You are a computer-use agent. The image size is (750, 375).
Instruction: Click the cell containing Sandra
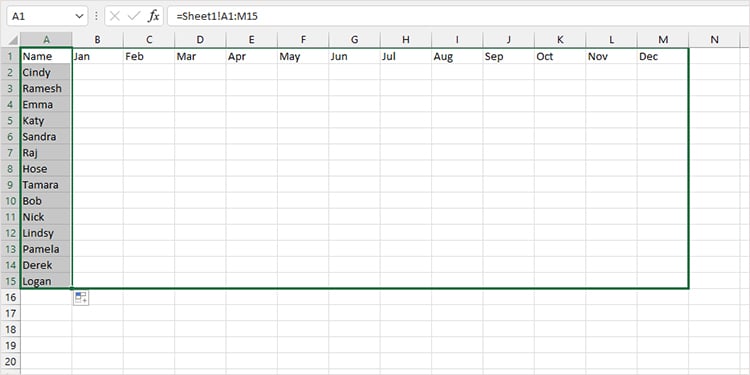[x=46, y=137]
